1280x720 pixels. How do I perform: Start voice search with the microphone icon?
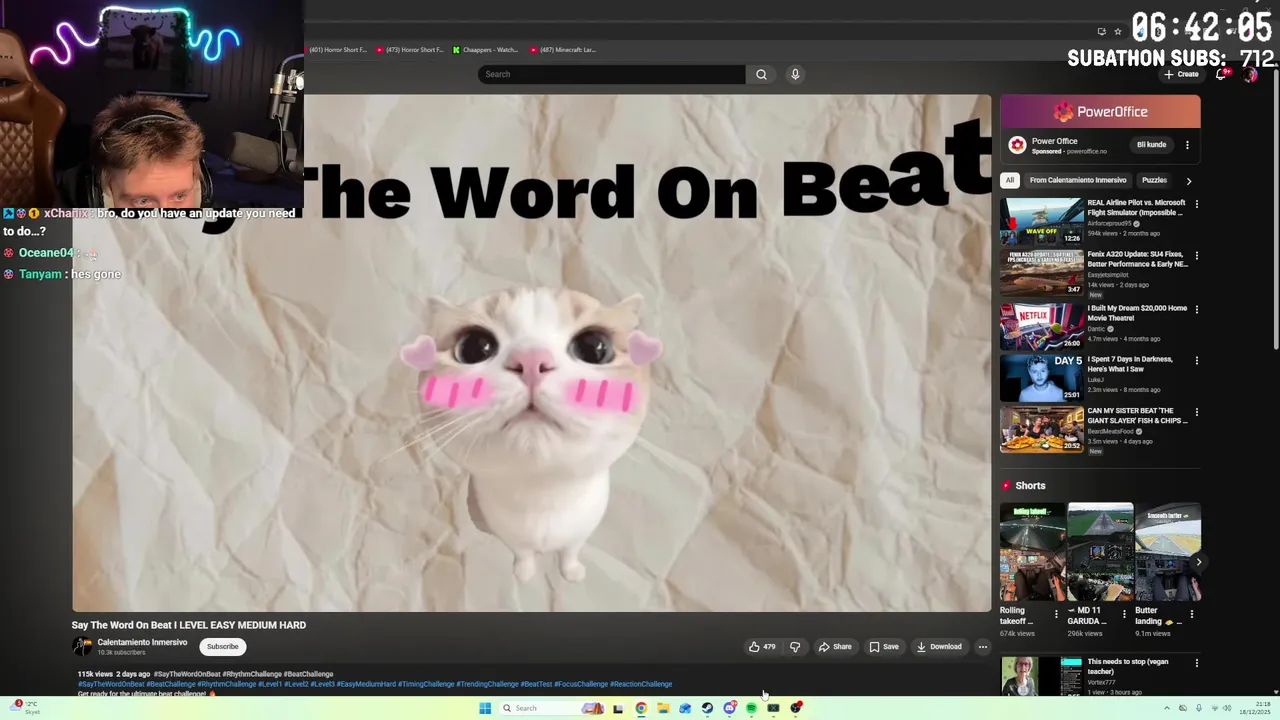(x=795, y=74)
